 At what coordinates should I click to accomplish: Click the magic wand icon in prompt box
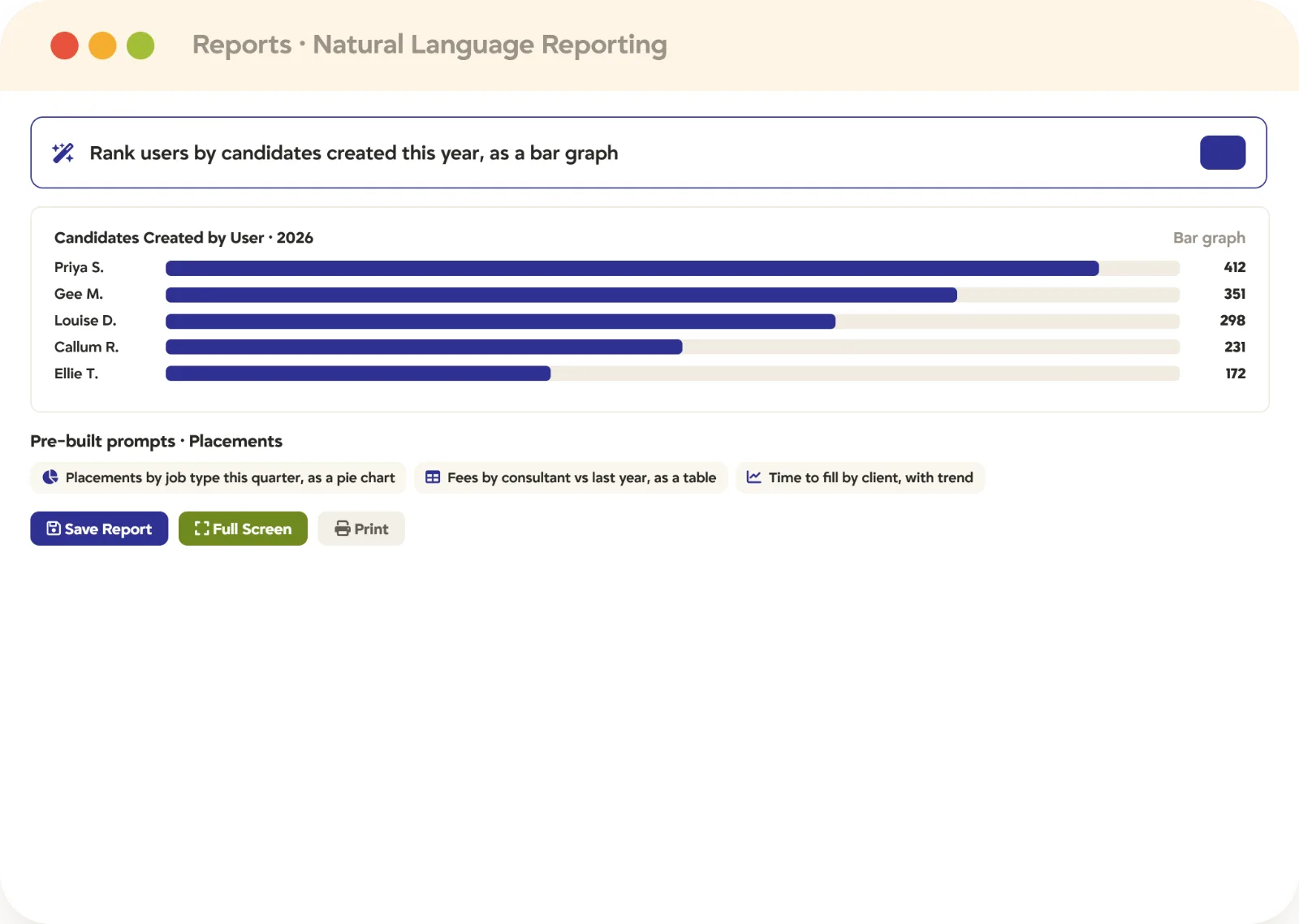tap(63, 153)
